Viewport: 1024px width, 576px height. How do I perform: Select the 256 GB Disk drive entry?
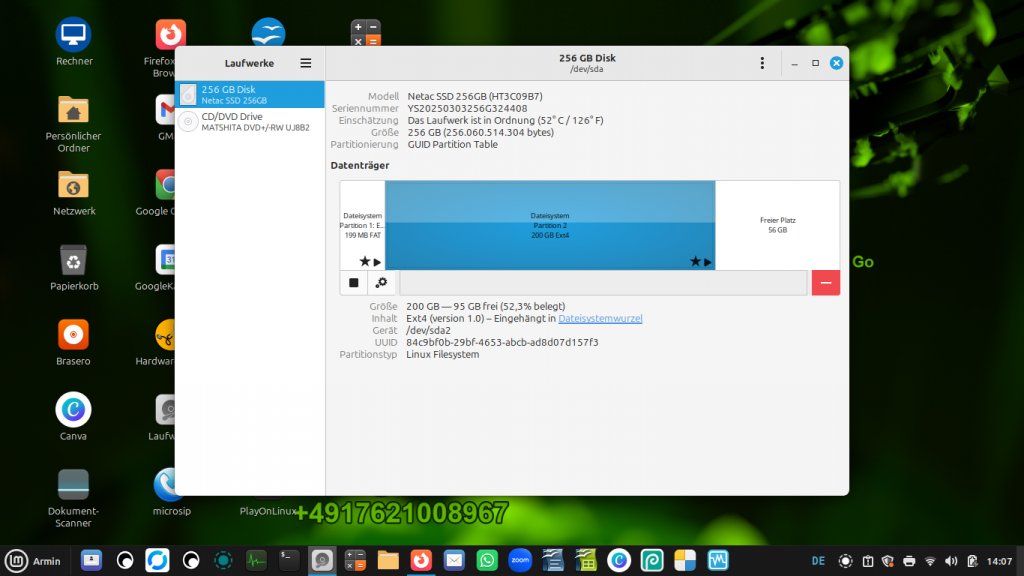click(x=250, y=95)
